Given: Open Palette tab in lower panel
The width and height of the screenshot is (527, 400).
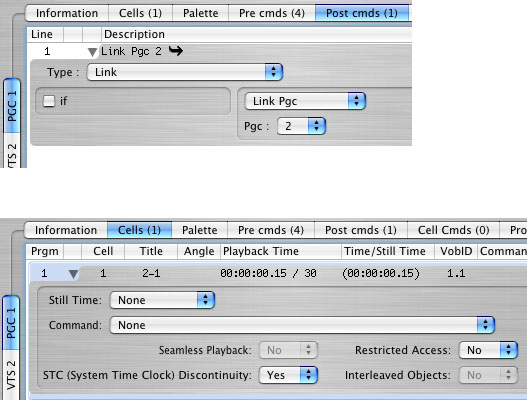Looking at the screenshot, I should click(x=200, y=230).
